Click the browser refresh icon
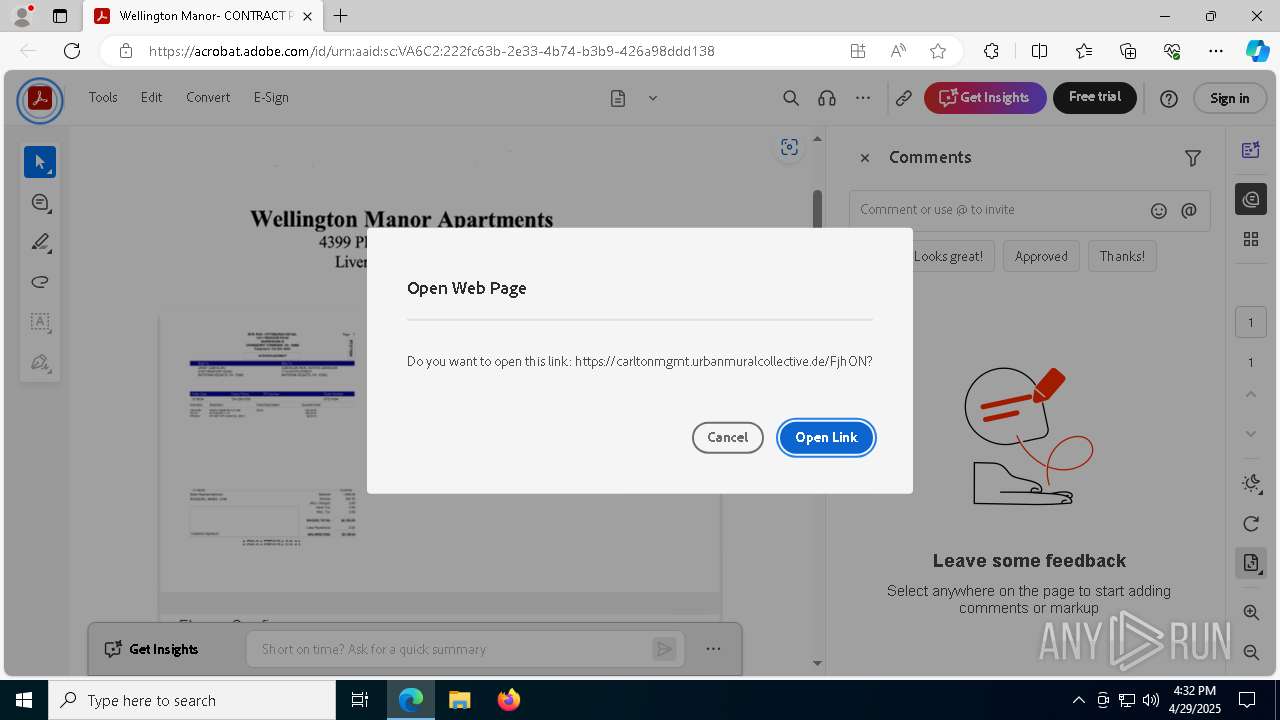Viewport: 1280px width, 720px height. [72, 51]
